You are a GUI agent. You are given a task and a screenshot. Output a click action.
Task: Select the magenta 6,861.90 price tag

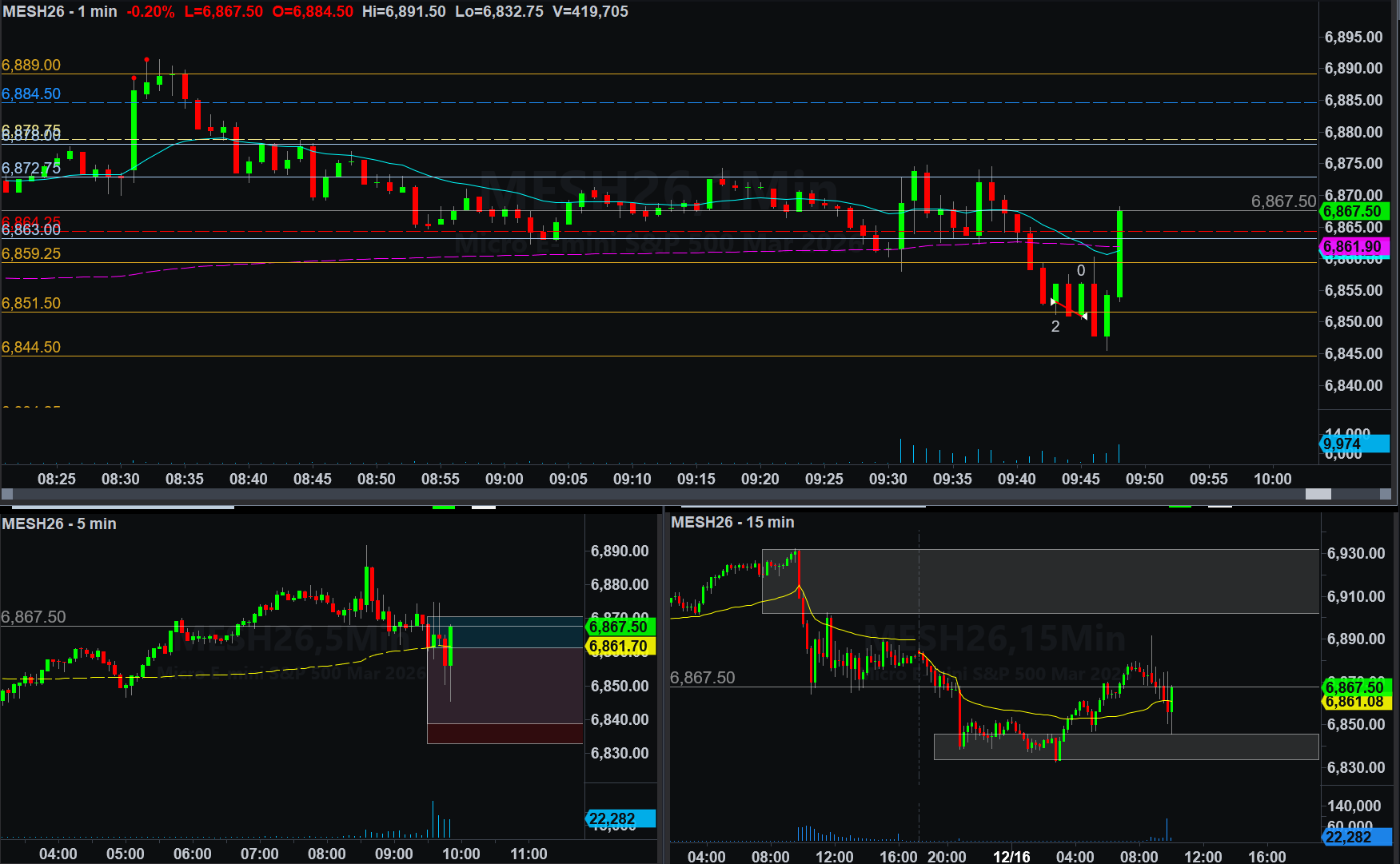[x=1354, y=247]
